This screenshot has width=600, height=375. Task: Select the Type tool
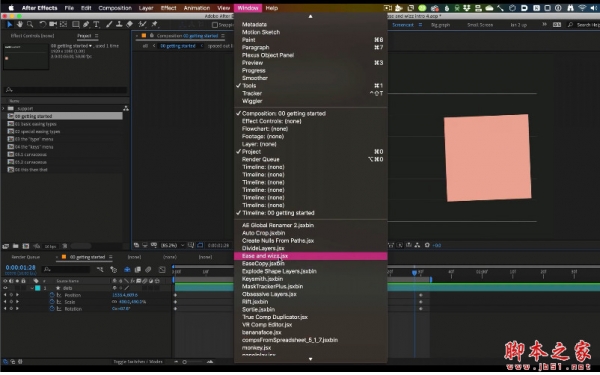[96, 24]
